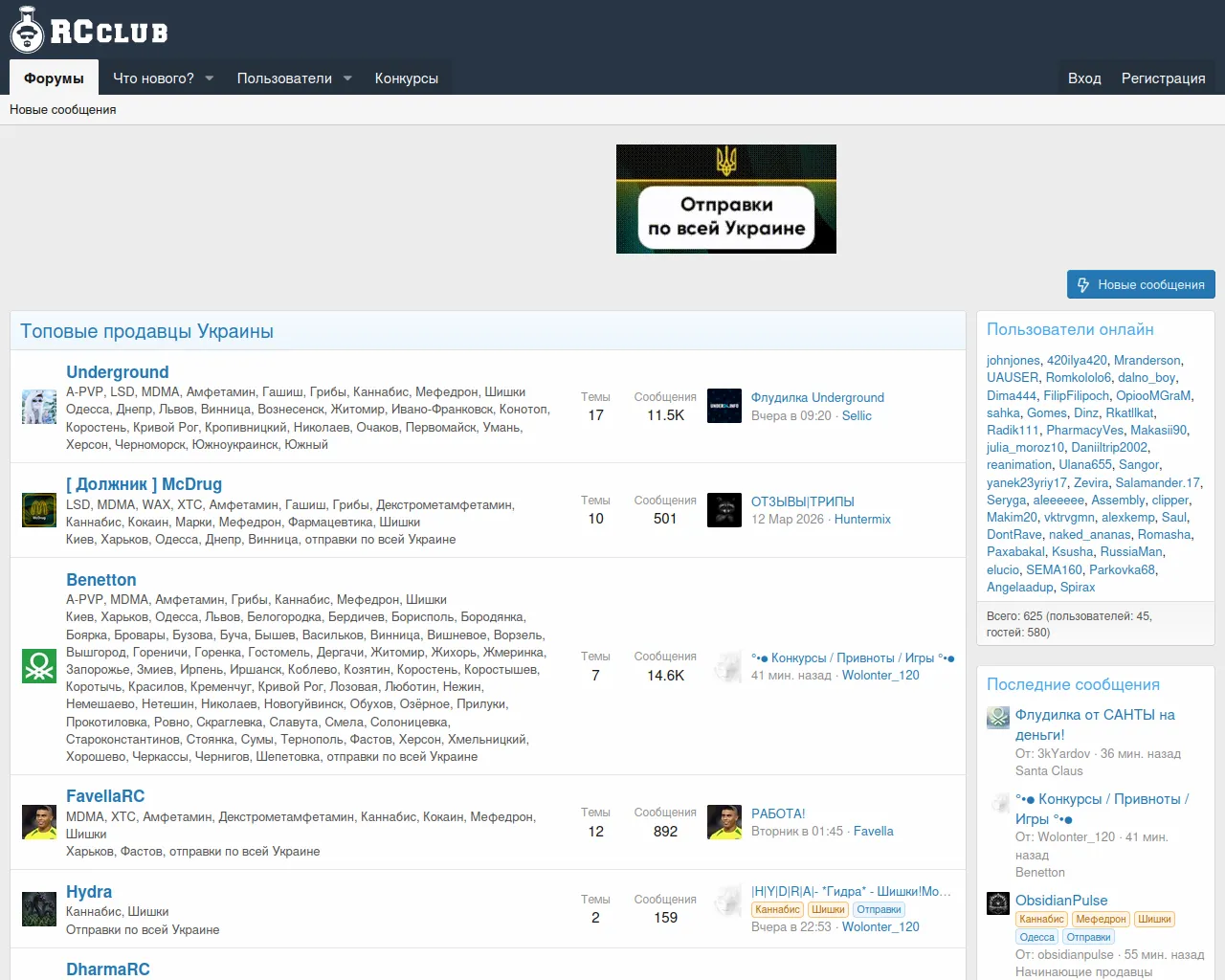1225x980 pixels.
Task: Click the Отправки по всей Украине banner
Action: click(x=725, y=199)
